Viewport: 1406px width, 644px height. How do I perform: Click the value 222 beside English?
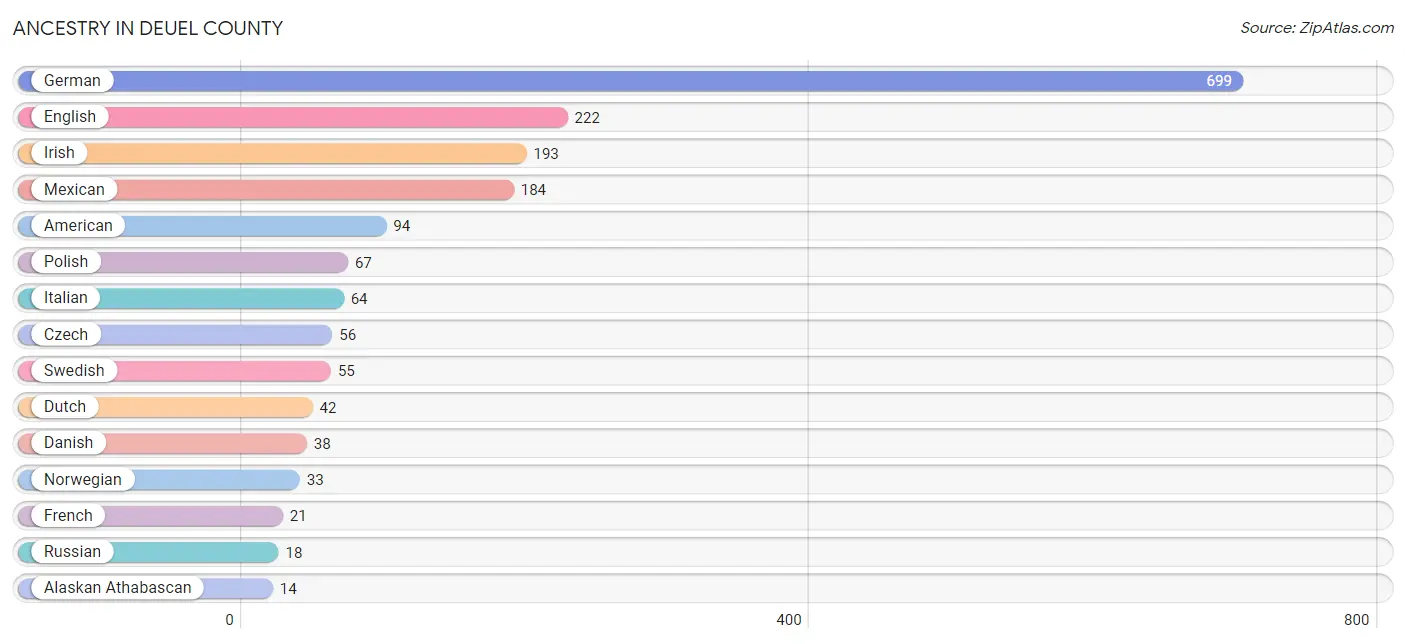tap(587, 117)
